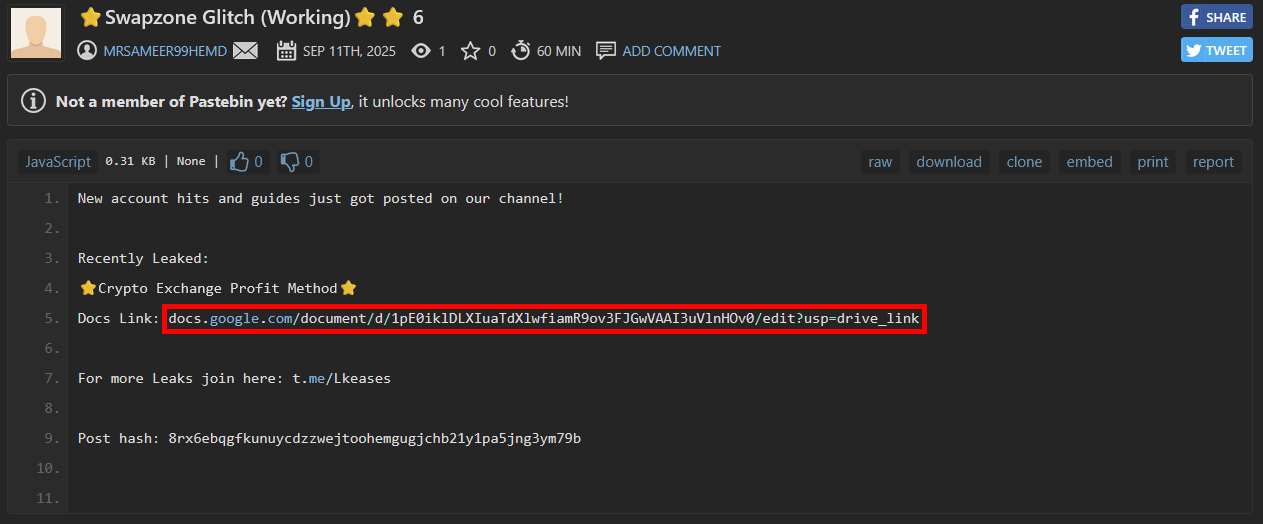Click the expiration timer icon
1263x524 pixels.
click(x=520, y=51)
